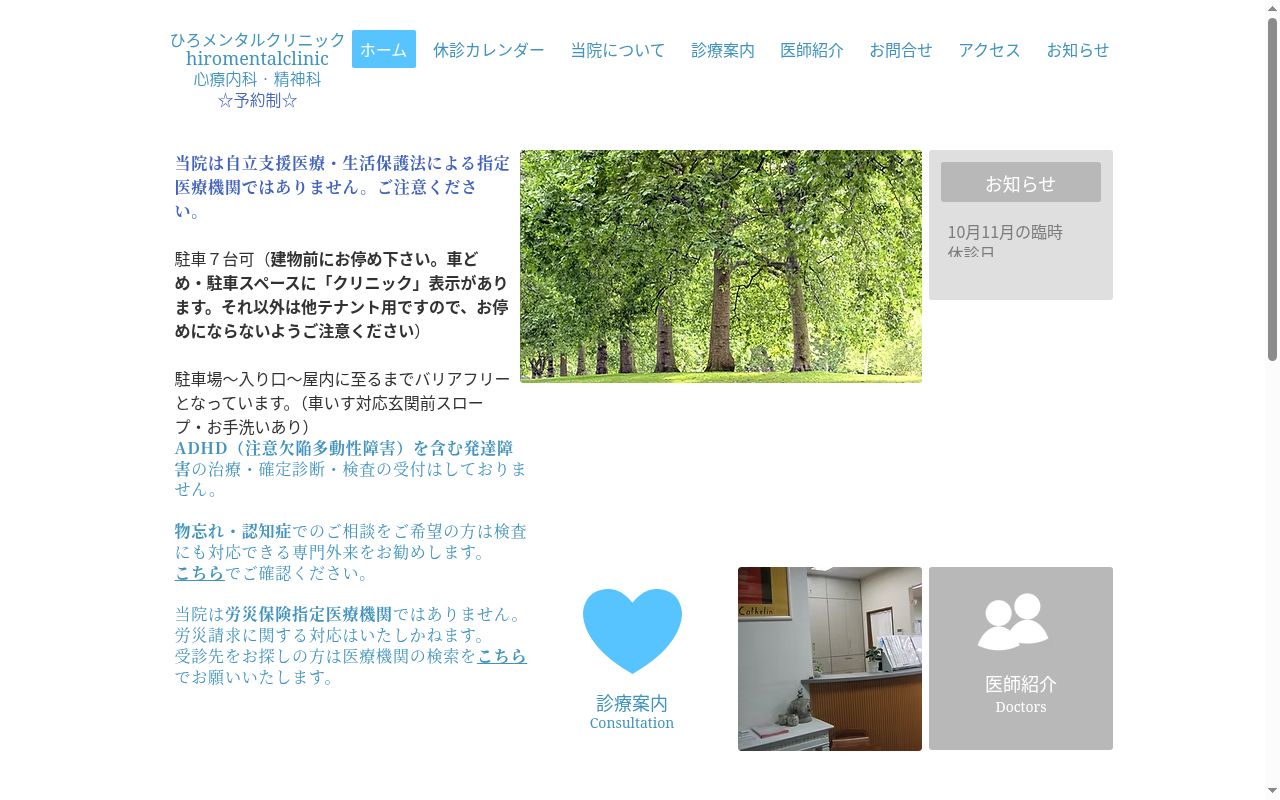
Task: Follow こちら link for medical institution search
Action: 502,656
